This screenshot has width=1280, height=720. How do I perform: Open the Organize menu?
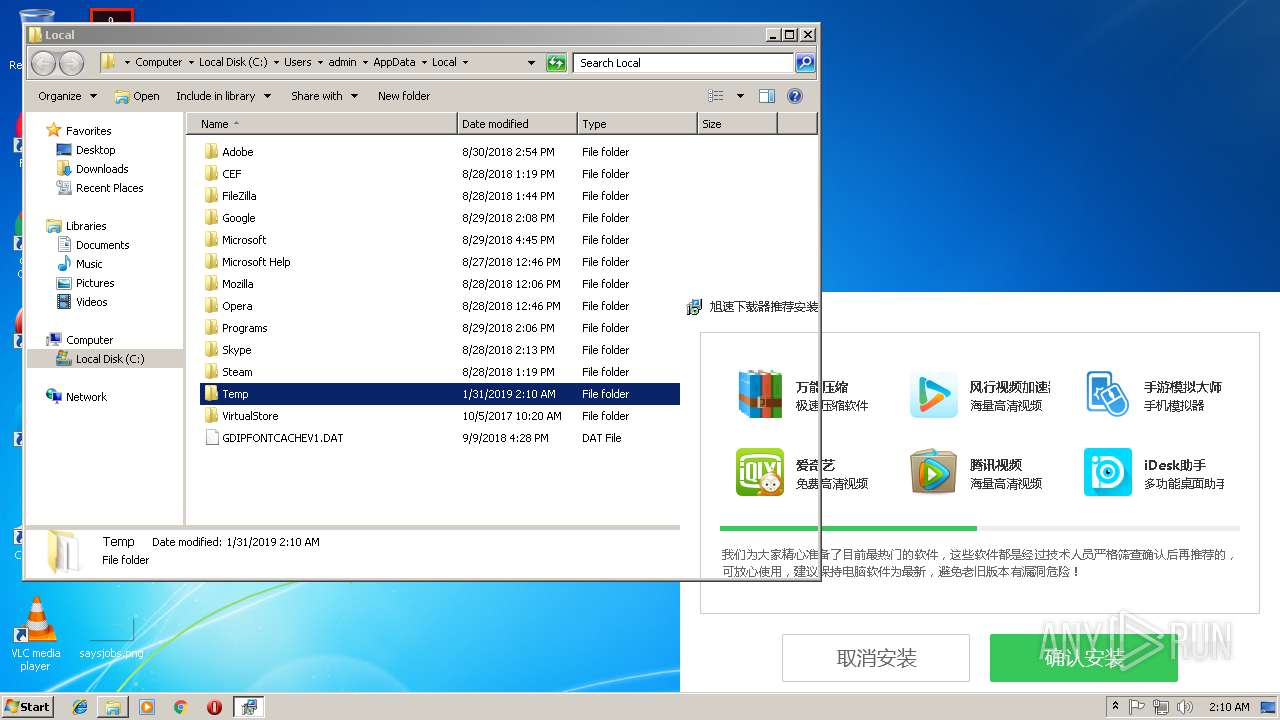tap(67, 96)
